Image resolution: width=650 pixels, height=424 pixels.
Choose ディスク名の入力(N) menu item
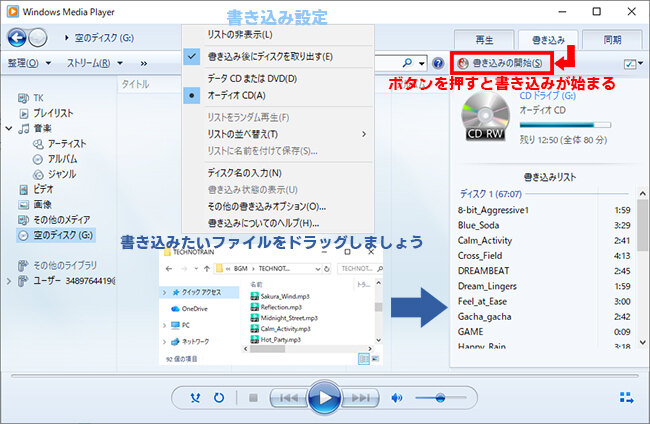[278, 173]
